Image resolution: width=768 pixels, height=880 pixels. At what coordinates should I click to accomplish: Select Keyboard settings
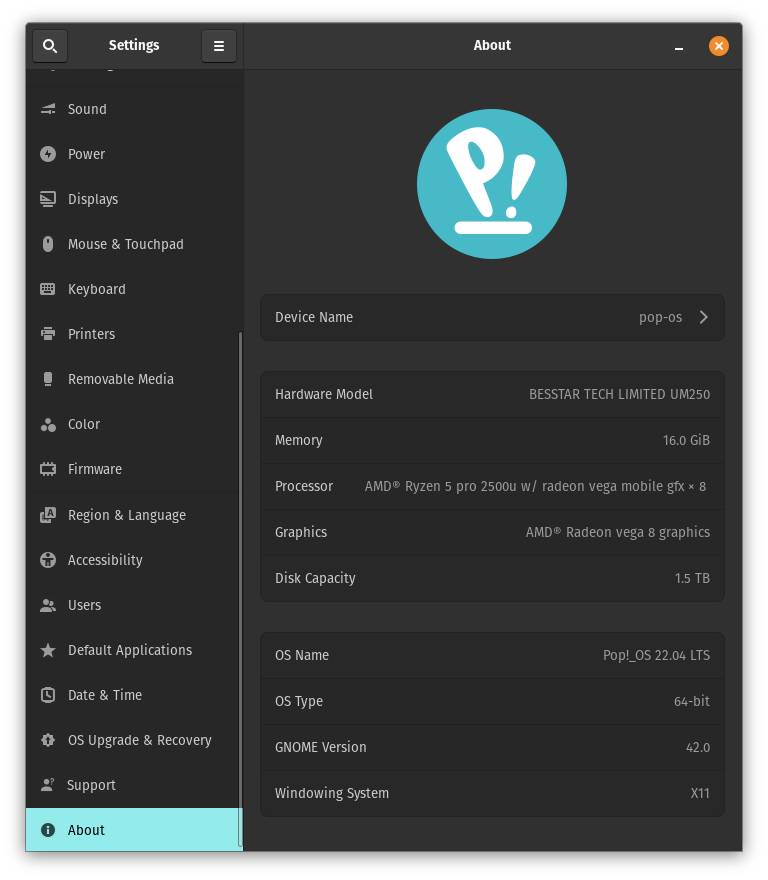coord(132,289)
